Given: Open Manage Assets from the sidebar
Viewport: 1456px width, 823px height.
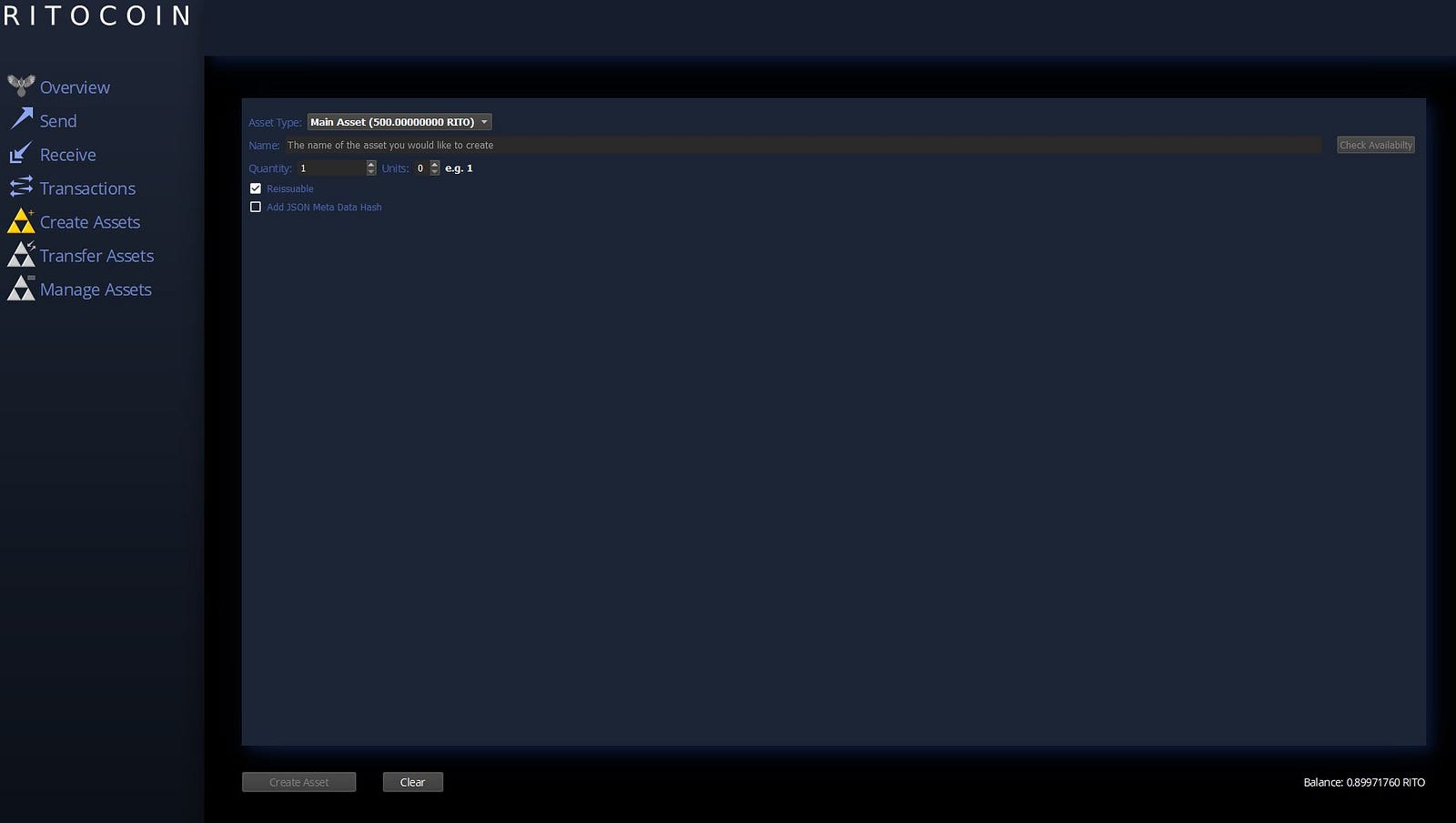Looking at the screenshot, I should (96, 290).
